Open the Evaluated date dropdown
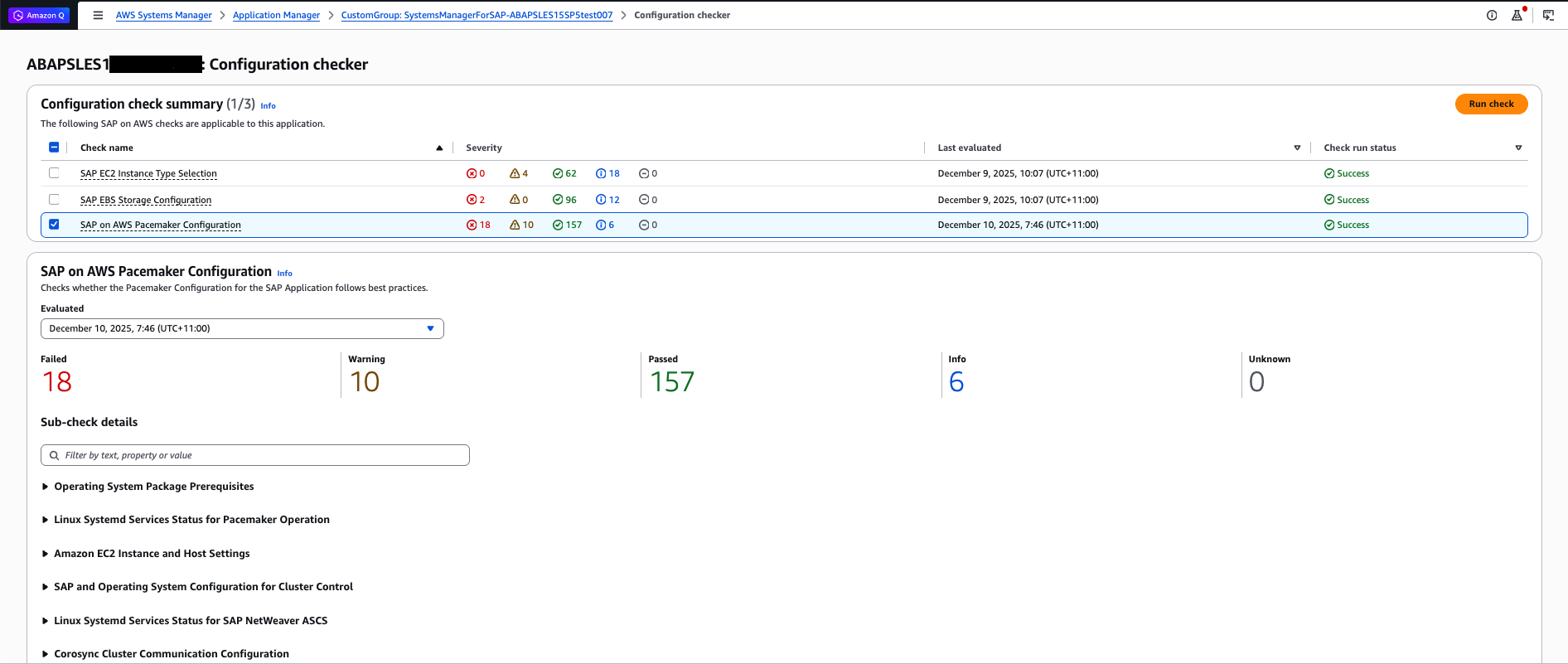The width and height of the screenshot is (1568, 664). (242, 329)
